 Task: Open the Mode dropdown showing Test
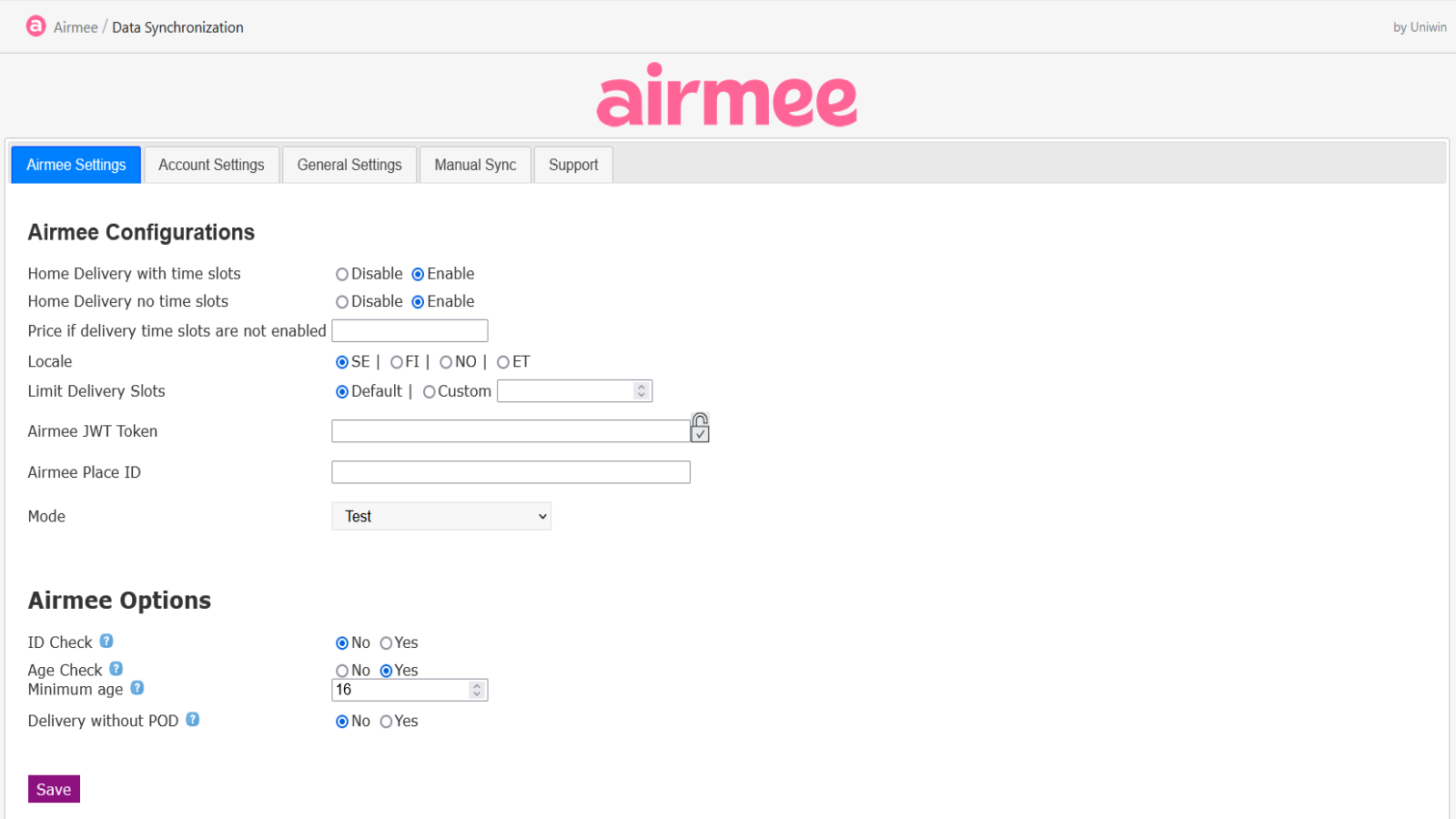click(x=440, y=516)
